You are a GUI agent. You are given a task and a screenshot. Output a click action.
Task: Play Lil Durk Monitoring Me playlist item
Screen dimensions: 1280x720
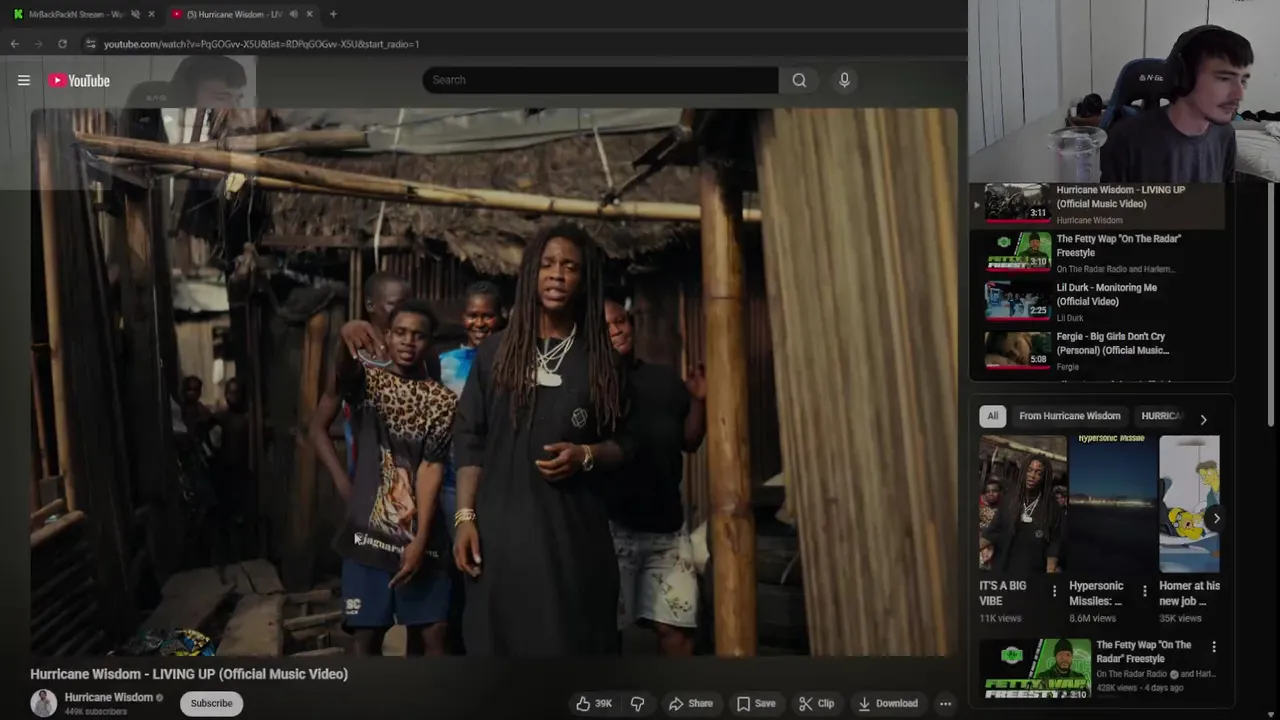pyautogui.click(x=1098, y=302)
